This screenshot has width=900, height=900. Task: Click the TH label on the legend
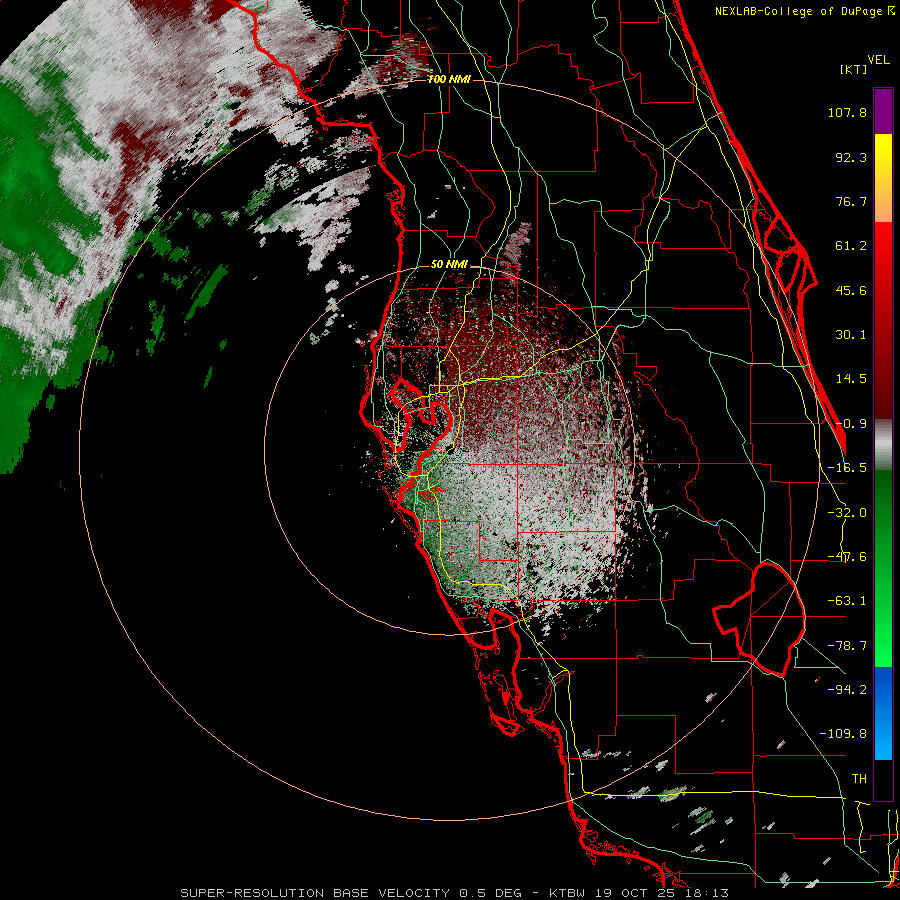tap(859, 779)
